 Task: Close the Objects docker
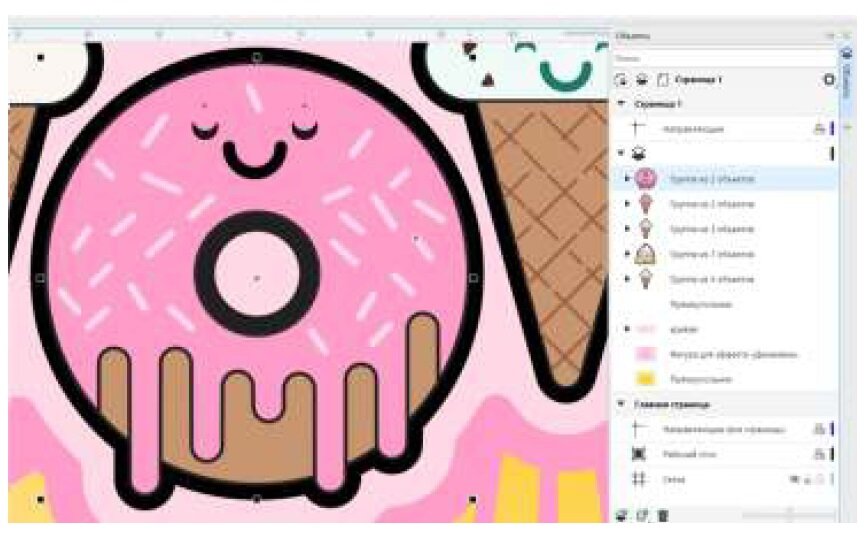847,36
